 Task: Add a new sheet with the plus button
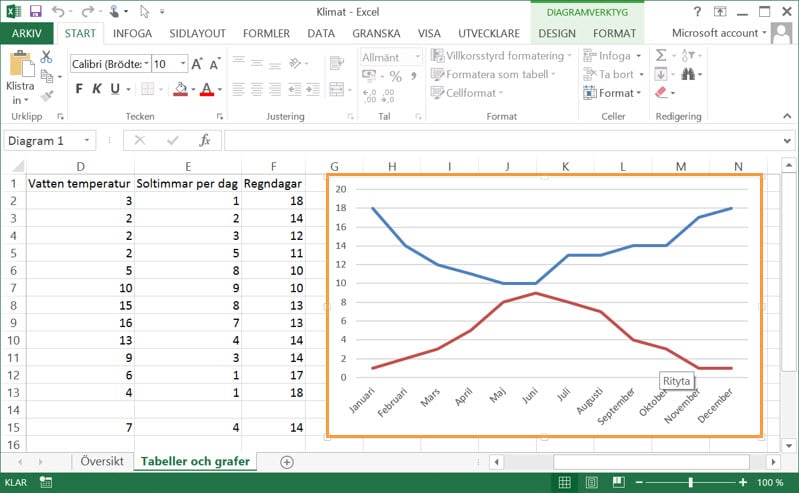287,462
